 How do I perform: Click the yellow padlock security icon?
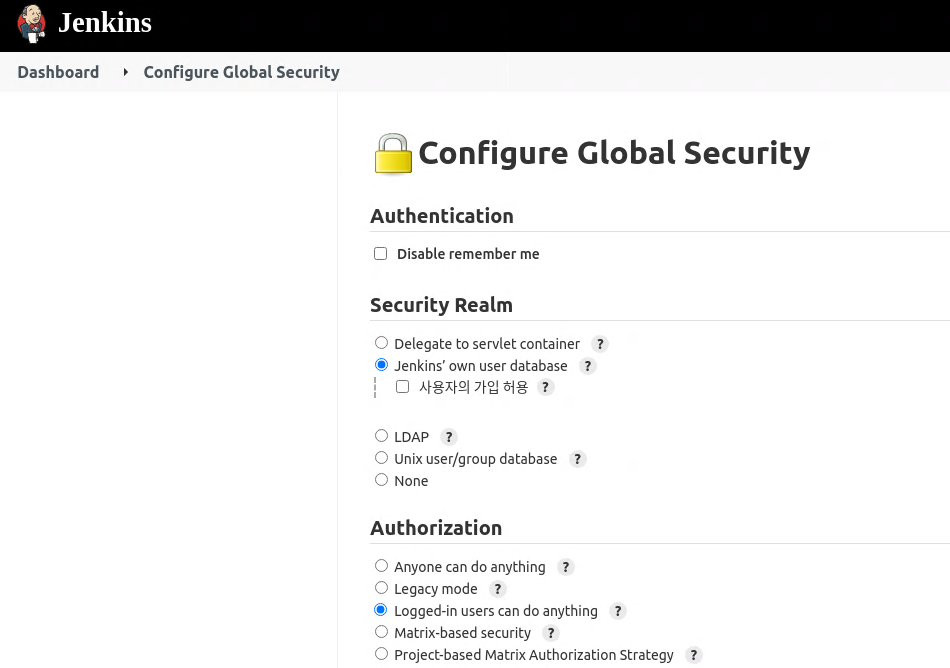pos(393,154)
